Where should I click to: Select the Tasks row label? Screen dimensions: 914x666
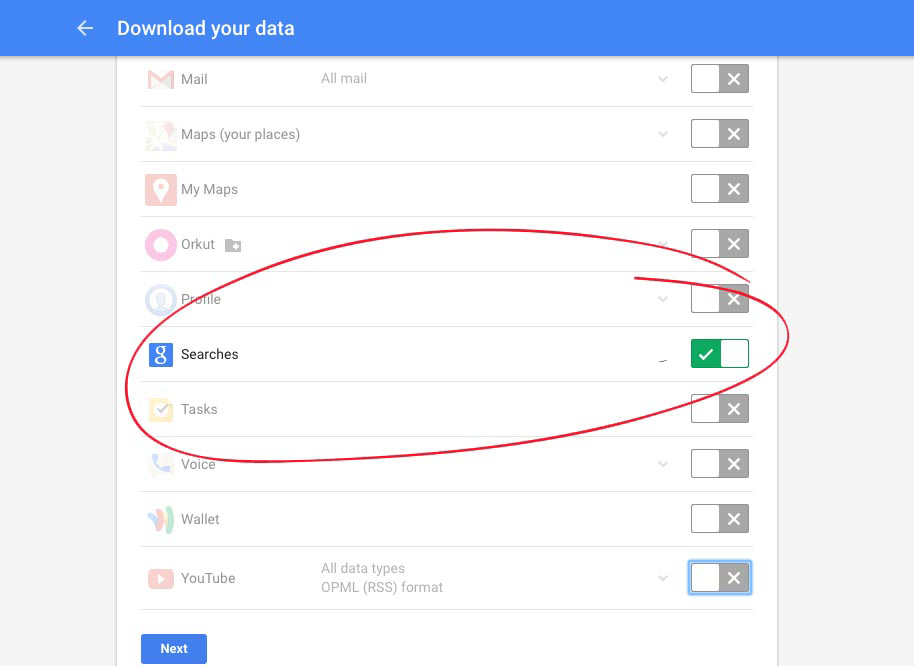point(199,409)
